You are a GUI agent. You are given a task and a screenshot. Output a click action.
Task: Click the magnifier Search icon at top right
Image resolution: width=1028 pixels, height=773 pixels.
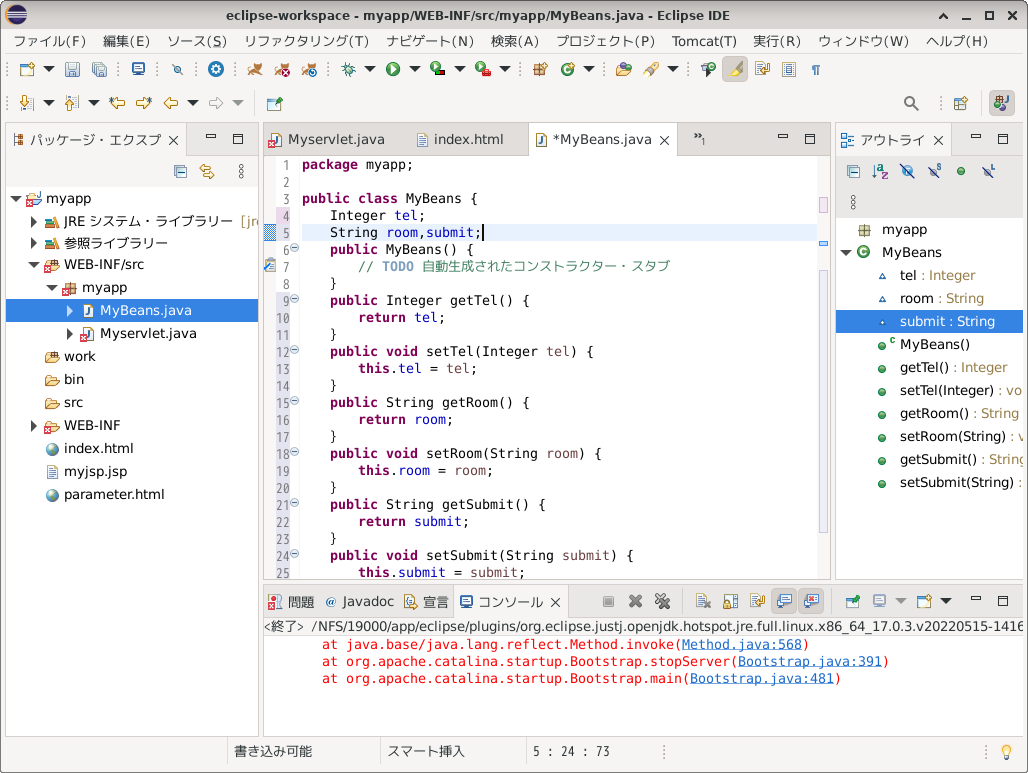pyautogui.click(x=911, y=103)
